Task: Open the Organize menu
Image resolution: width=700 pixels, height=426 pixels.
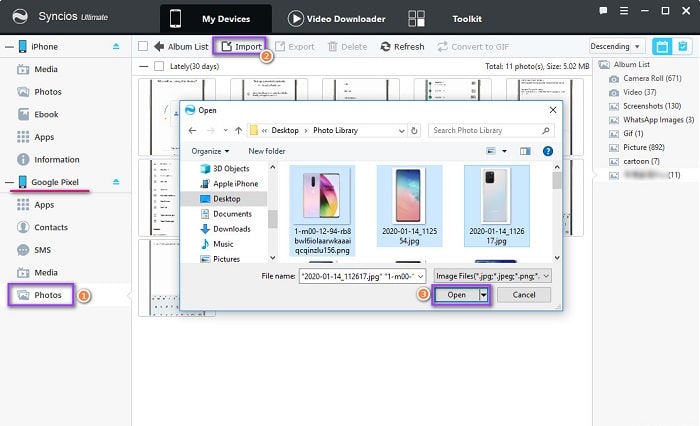Action: pyautogui.click(x=210, y=151)
